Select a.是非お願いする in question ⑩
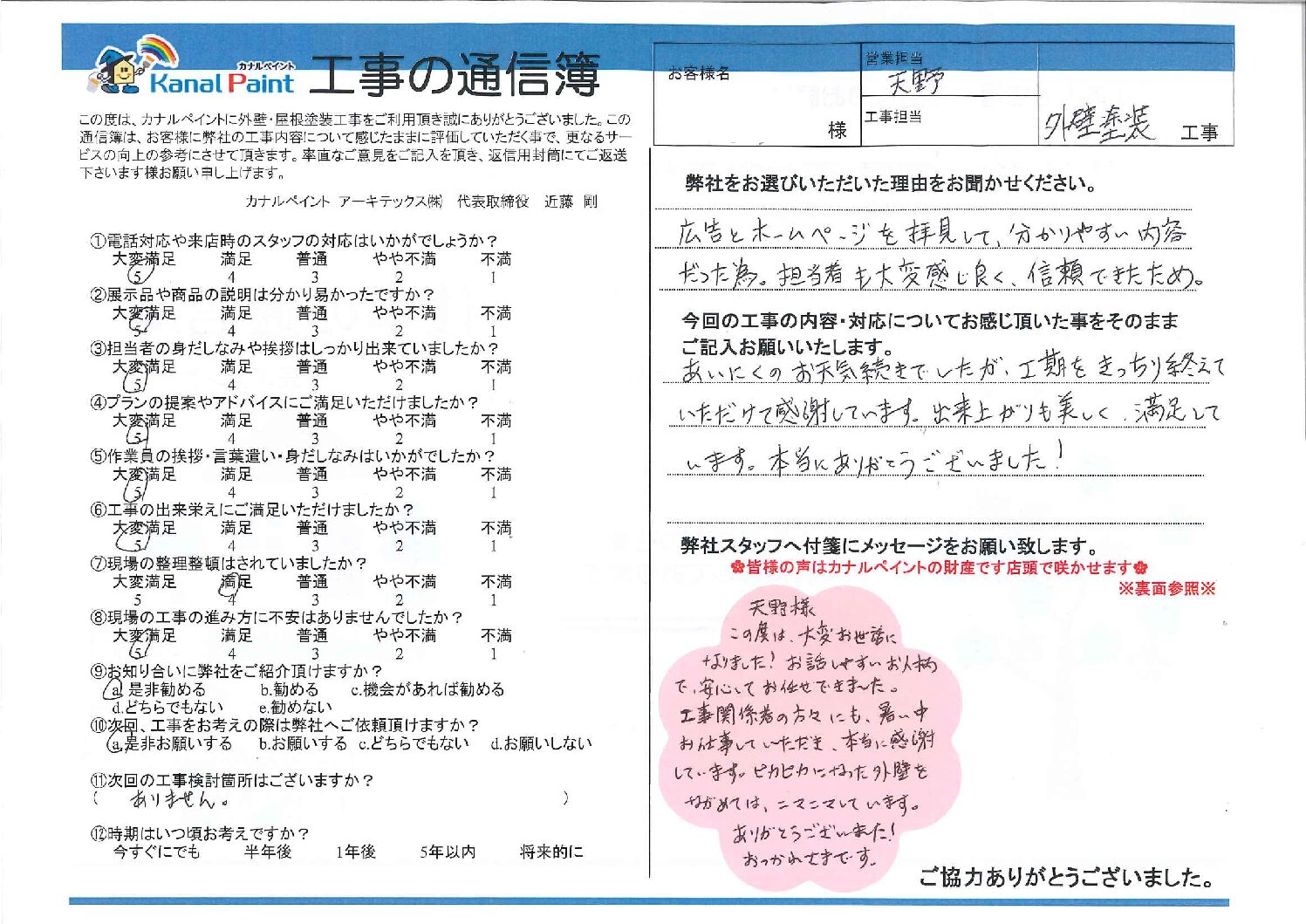 pyautogui.click(x=170, y=743)
